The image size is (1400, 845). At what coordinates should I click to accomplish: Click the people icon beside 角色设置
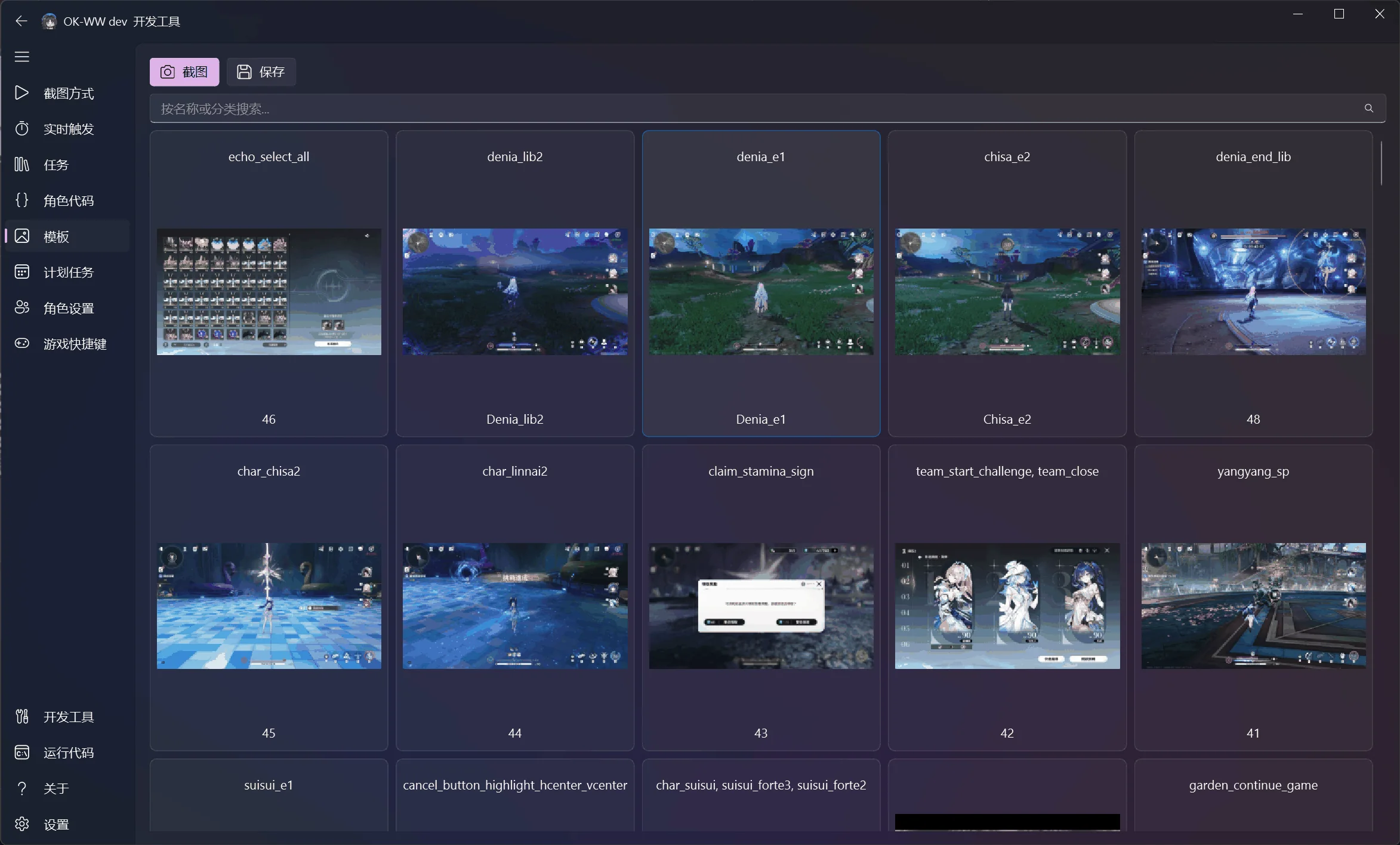pyautogui.click(x=22, y=308)
